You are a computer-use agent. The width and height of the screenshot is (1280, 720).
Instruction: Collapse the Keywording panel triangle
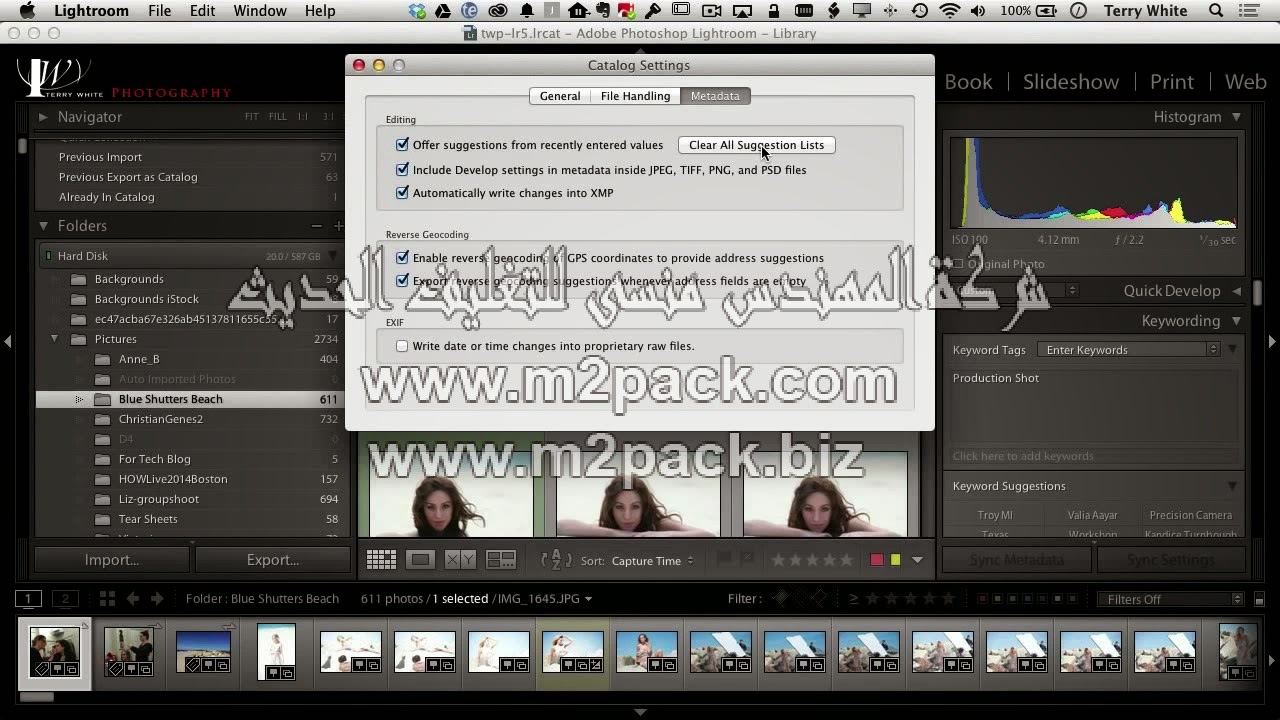tap(1237, 321)
